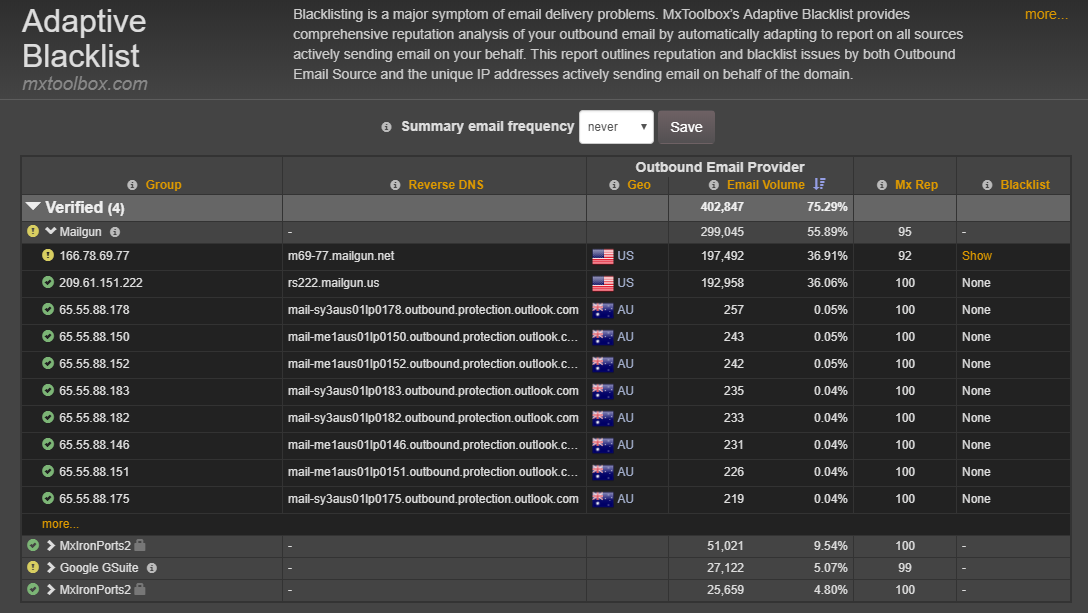
Task: Open the summary email frequency dropdown
Action: pyautogui.click(x=616, y=127)
